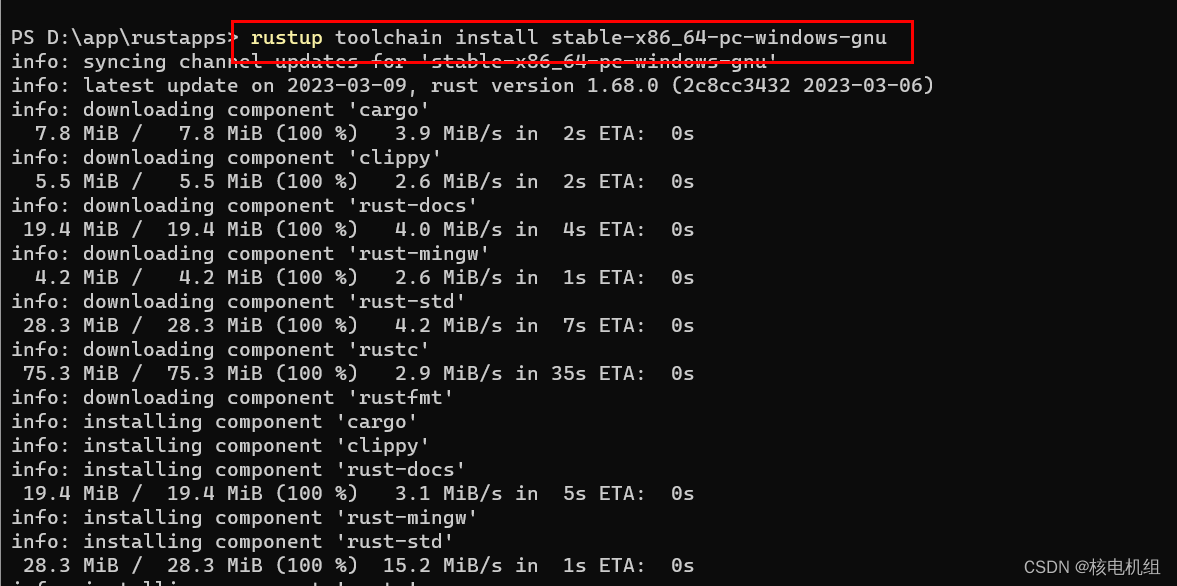This screenshot has height=586, width=1177.
Task: Click the downloading component 'rustfmt' line
Action: (233, 398)
